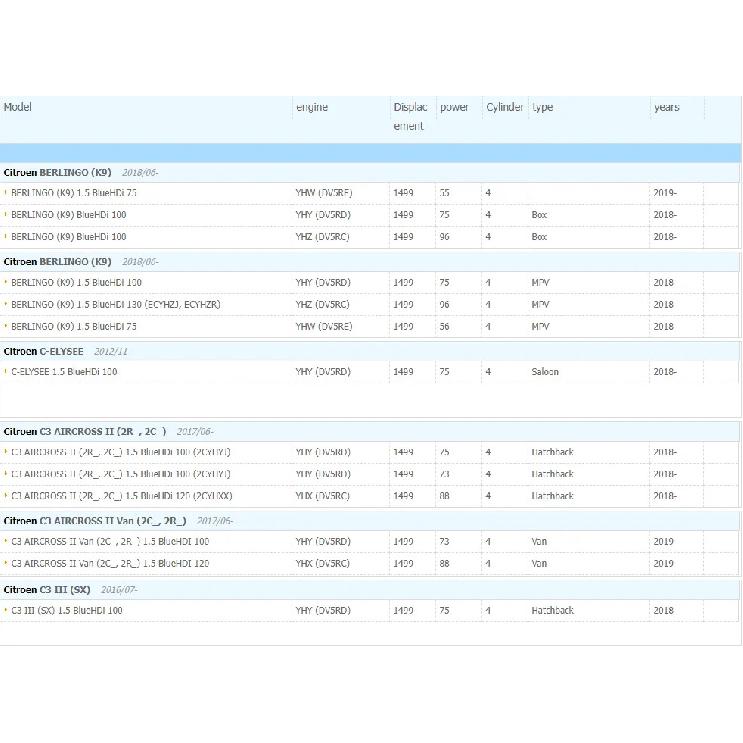Screen dimensions: 743x743
Task: Select the power column header
Action: click(x=454, y=107)
